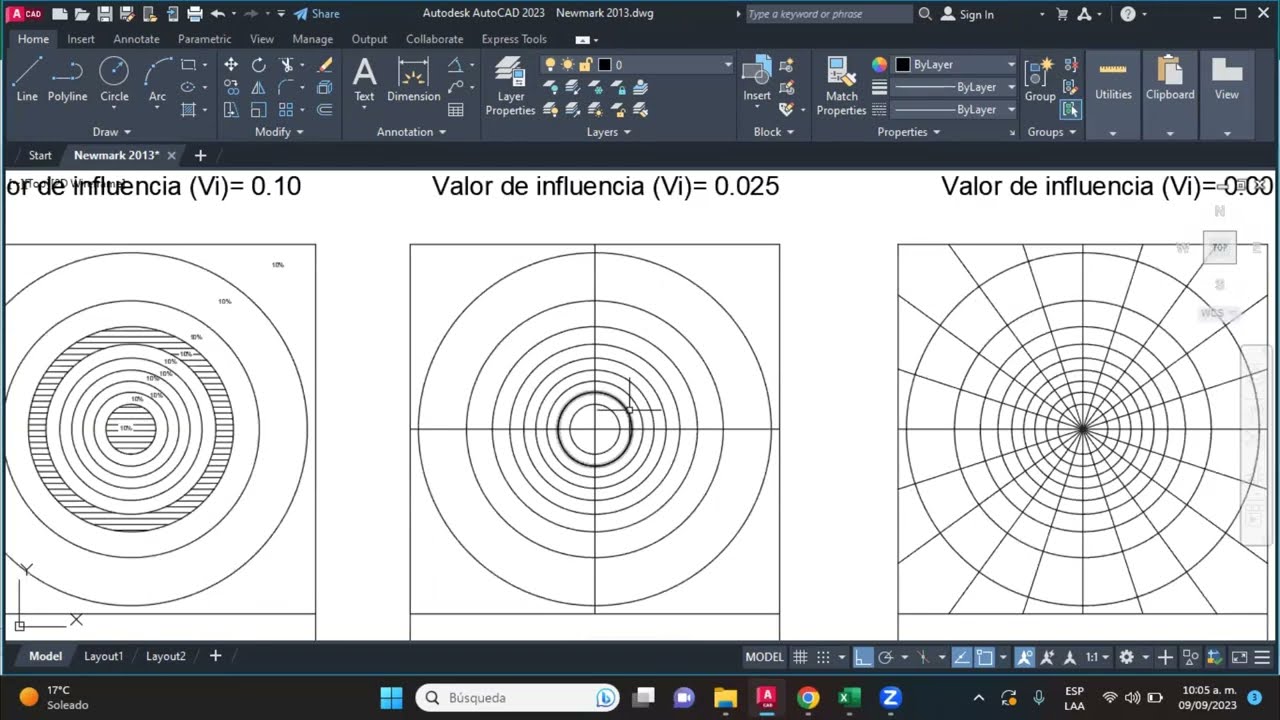Image resolution: width=1280 pixels, height=720 pixels.
Task: Switch to the Start tab
Action: coord(40,155)
